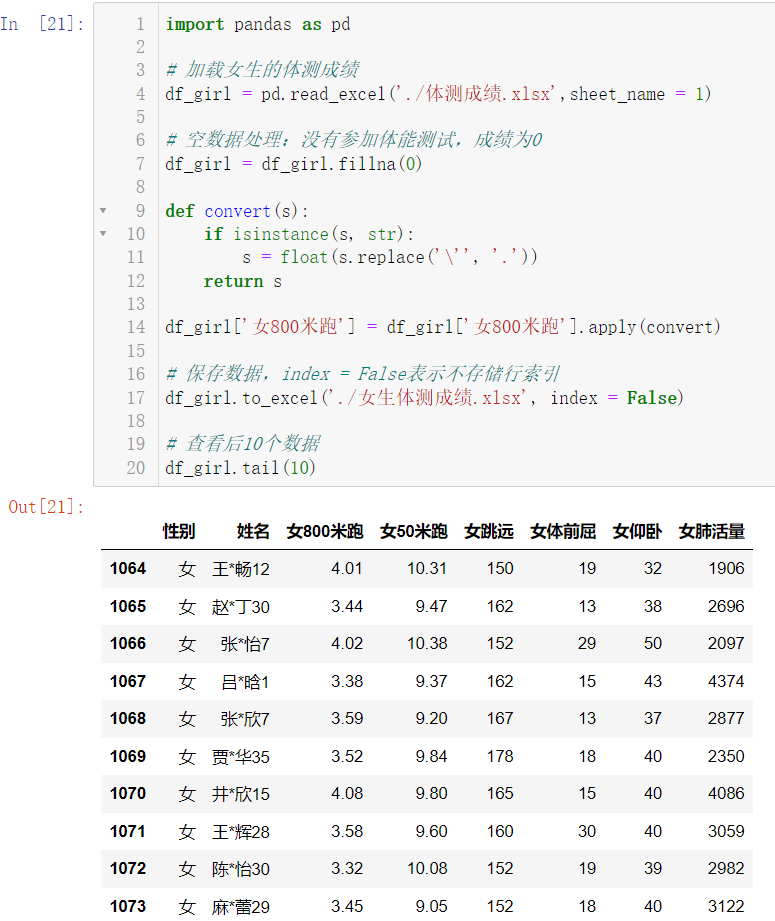Click the '女肺活量' column header
The height and width of the screenshot is (921, 775).
(712, 532)
